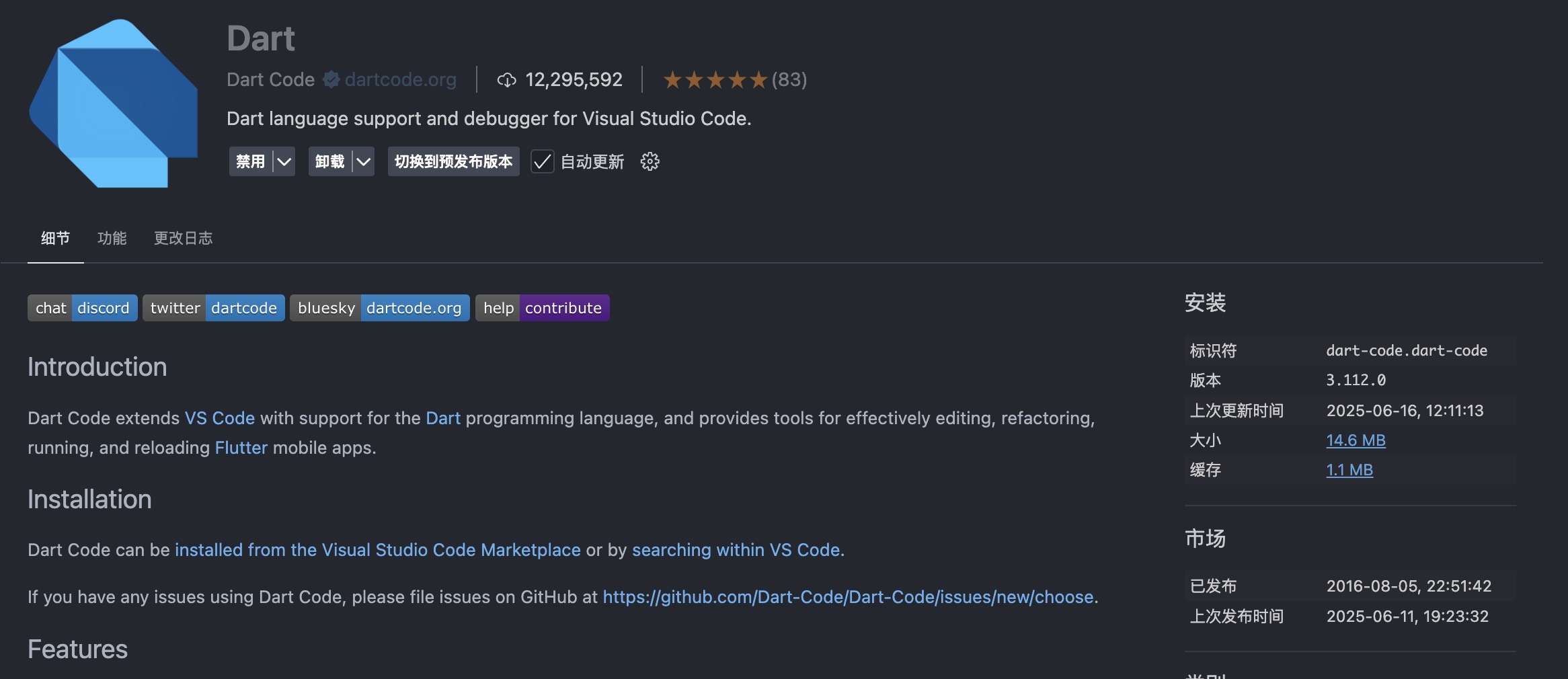This screenshot has height=679, width=1568.
Task: Open the extension settings gear menu
Action: coord(650,162)
